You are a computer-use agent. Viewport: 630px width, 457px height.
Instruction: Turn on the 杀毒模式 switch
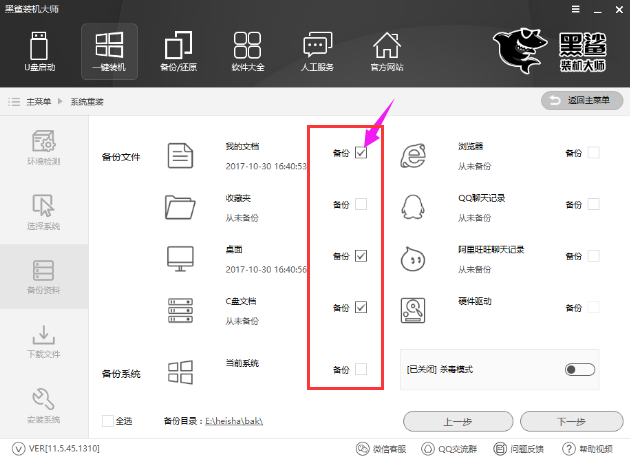click(579, 369)
